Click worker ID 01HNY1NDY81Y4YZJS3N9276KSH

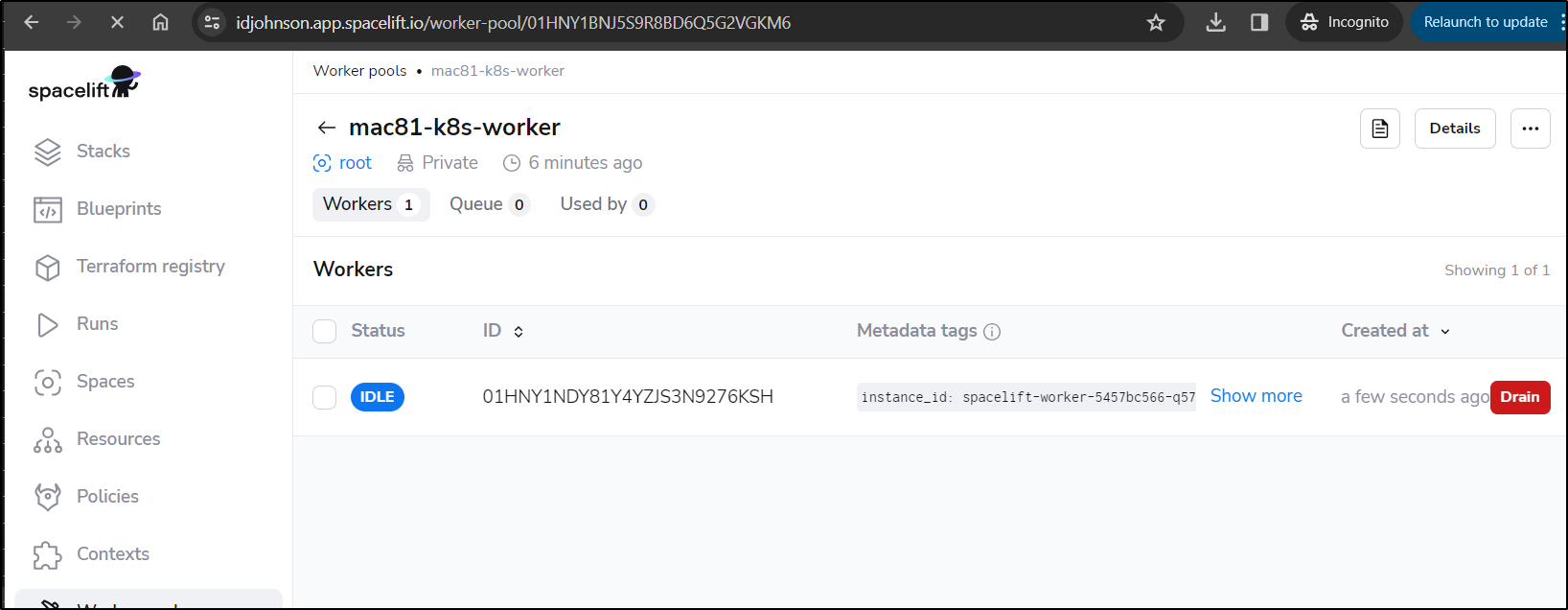[x=628, y=397]
